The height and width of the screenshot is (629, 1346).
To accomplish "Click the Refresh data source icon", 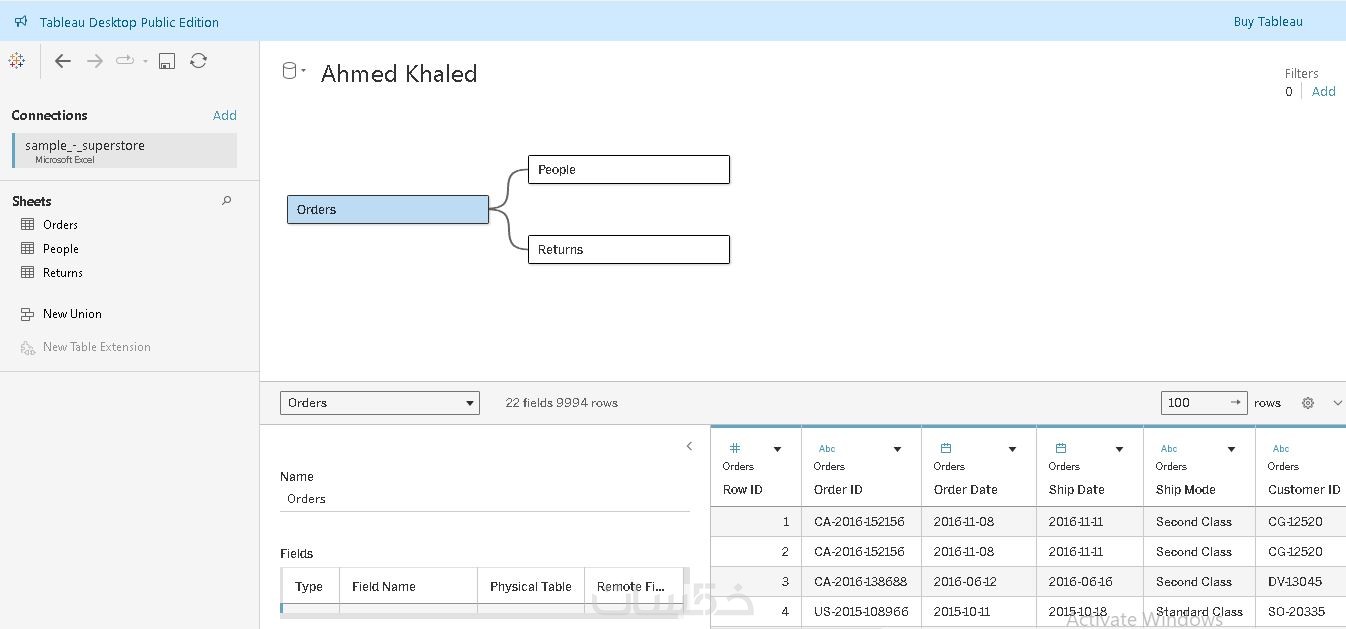I will coord(199,61).
